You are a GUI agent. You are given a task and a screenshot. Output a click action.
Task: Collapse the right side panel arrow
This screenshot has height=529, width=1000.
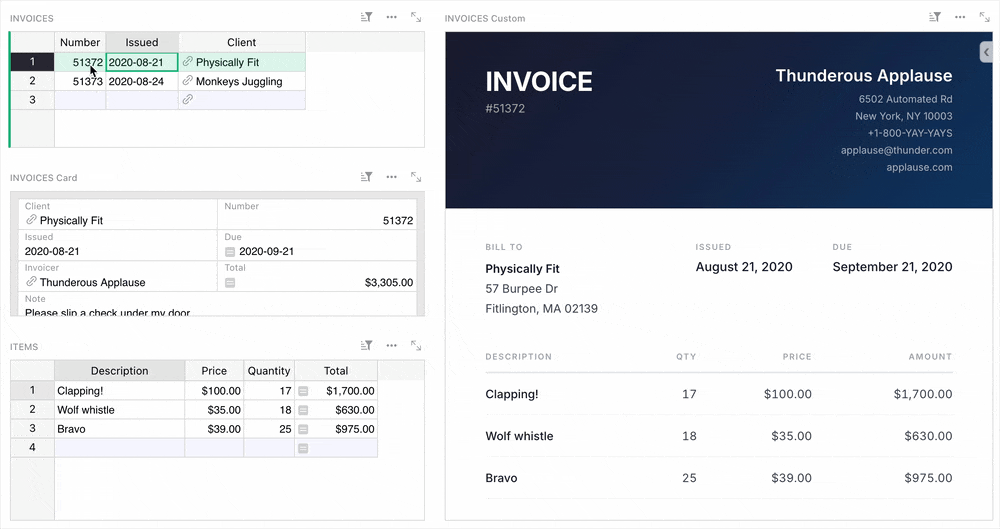[986, 52]
